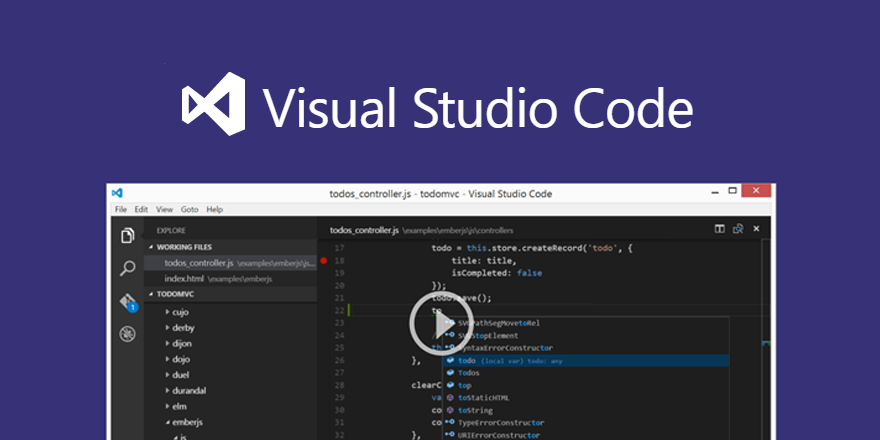Toggle the breakpoint on line 18

click(324, 260)
